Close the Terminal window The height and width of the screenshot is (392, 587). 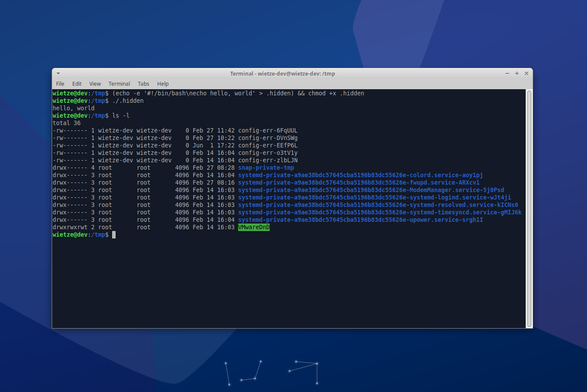click(526, 73)
